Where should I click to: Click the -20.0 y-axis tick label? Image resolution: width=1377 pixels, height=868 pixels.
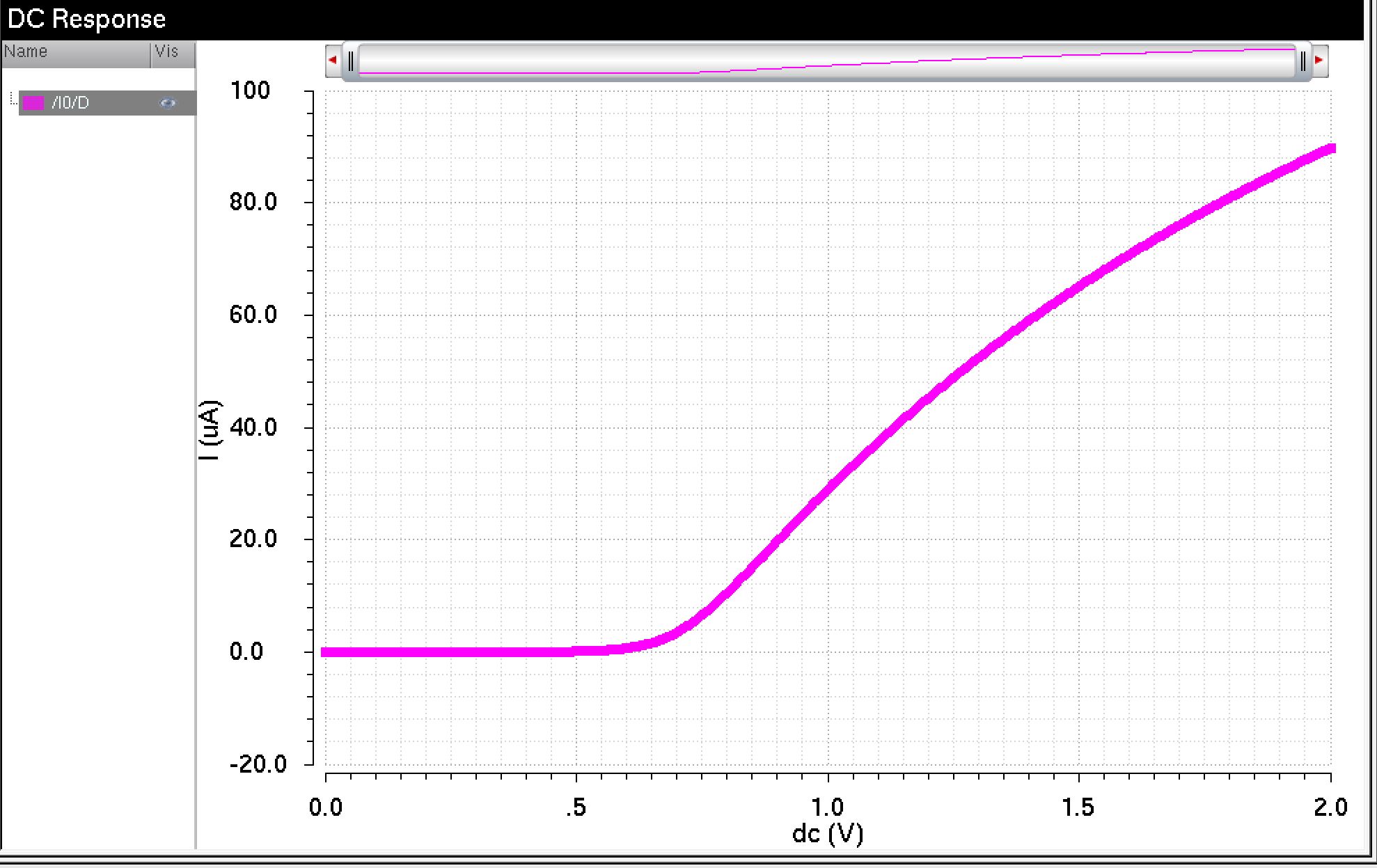(x=258, y=764)
